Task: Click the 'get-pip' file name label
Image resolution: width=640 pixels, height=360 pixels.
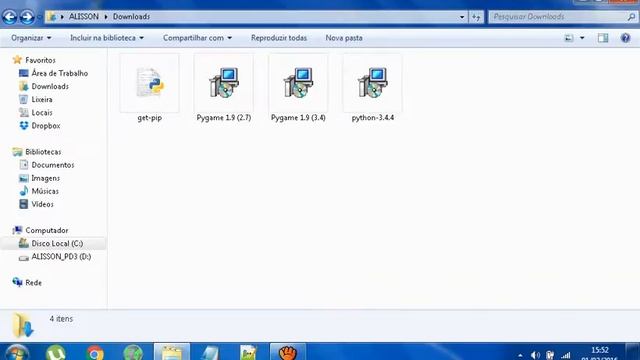Action: [x=149, y=118]
